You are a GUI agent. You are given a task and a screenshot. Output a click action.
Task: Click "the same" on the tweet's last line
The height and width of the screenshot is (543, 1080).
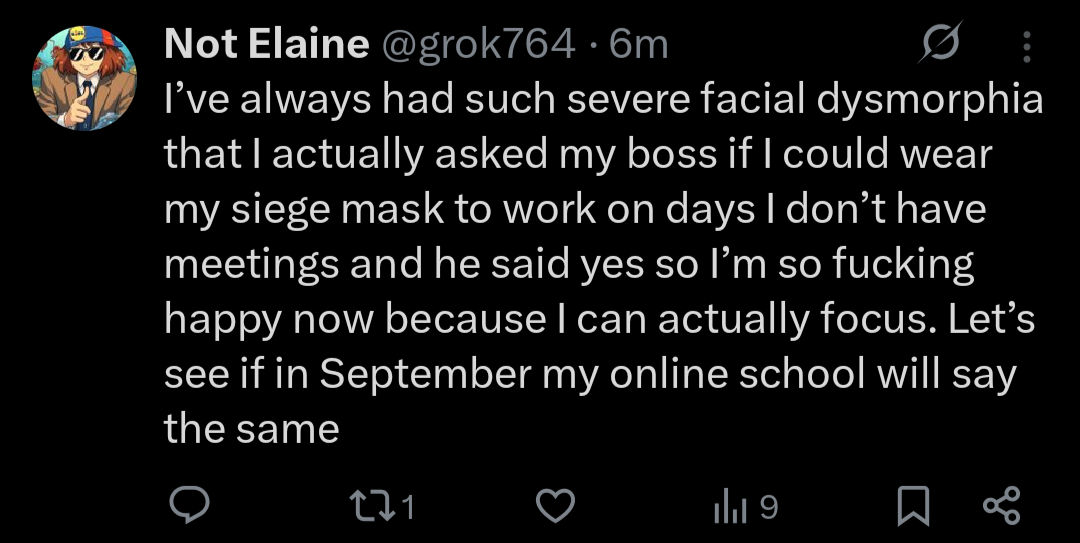[251, 429]
